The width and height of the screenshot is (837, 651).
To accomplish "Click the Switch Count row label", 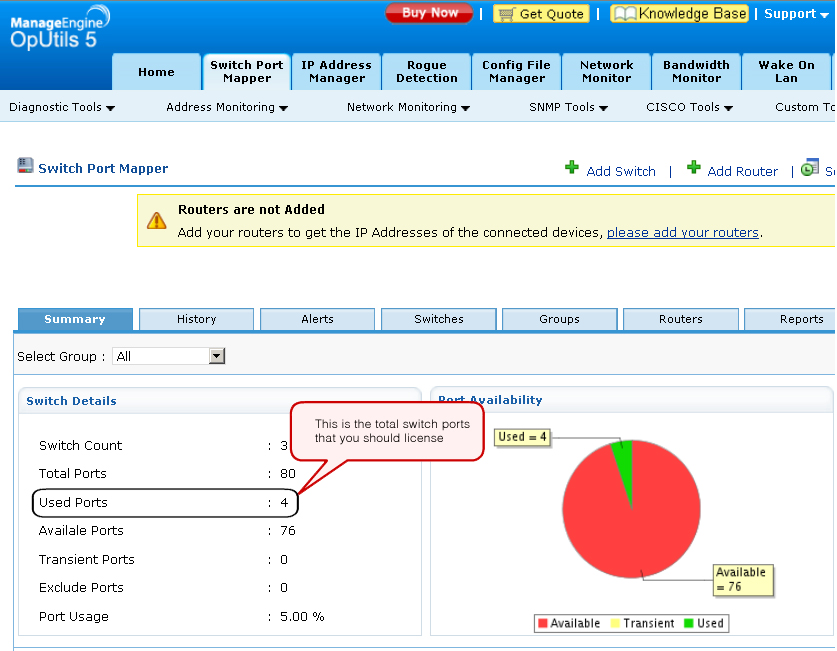I will [x=81, y=446].
